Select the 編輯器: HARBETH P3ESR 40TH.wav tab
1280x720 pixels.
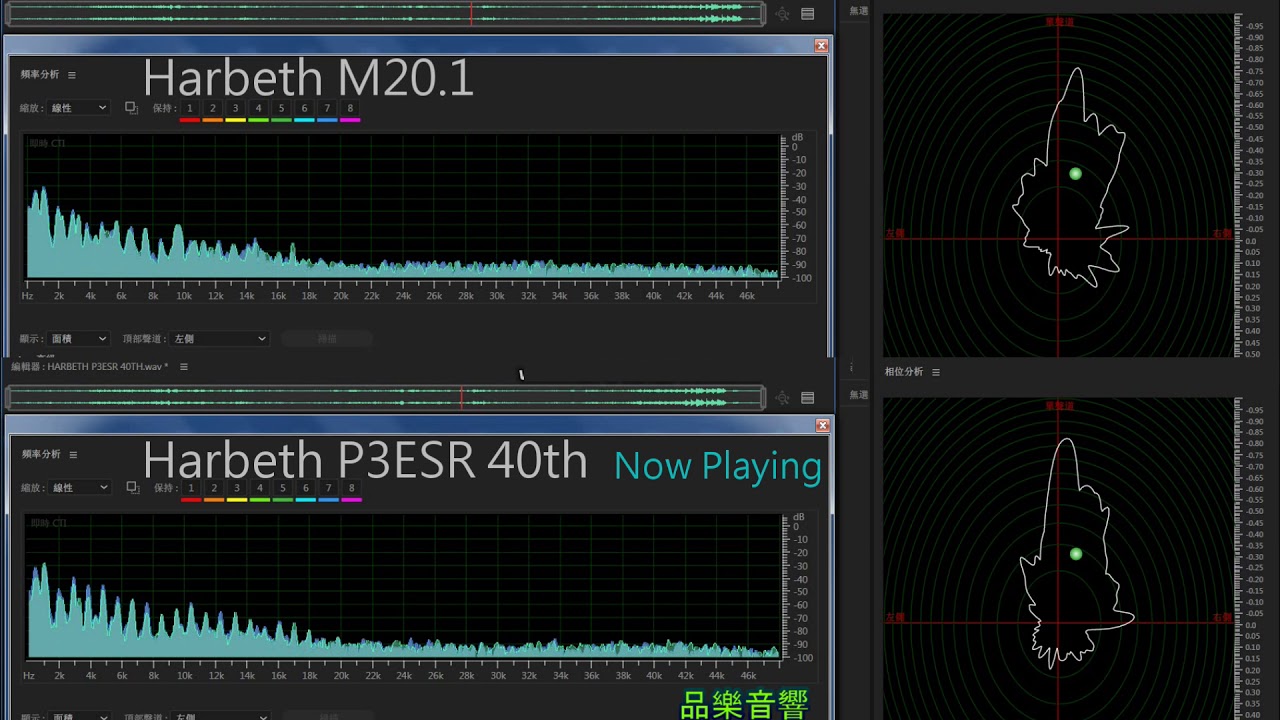[89, 367]
